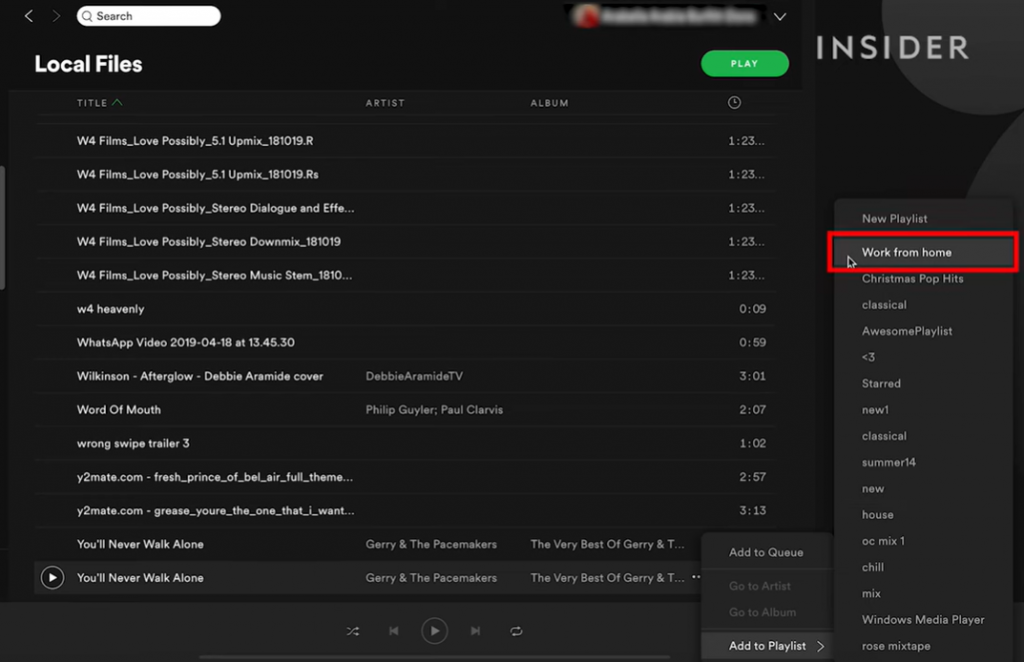Add to the oc mix 1 playlist
1024x662 pixels.
pyautogui.click(x=883, y=541)
